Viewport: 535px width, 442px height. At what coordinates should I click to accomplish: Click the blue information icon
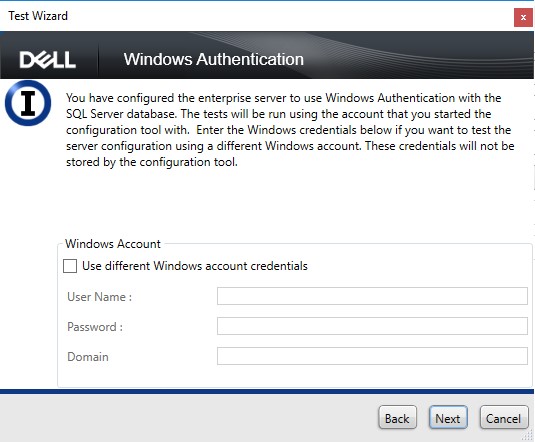coord(28,103)
